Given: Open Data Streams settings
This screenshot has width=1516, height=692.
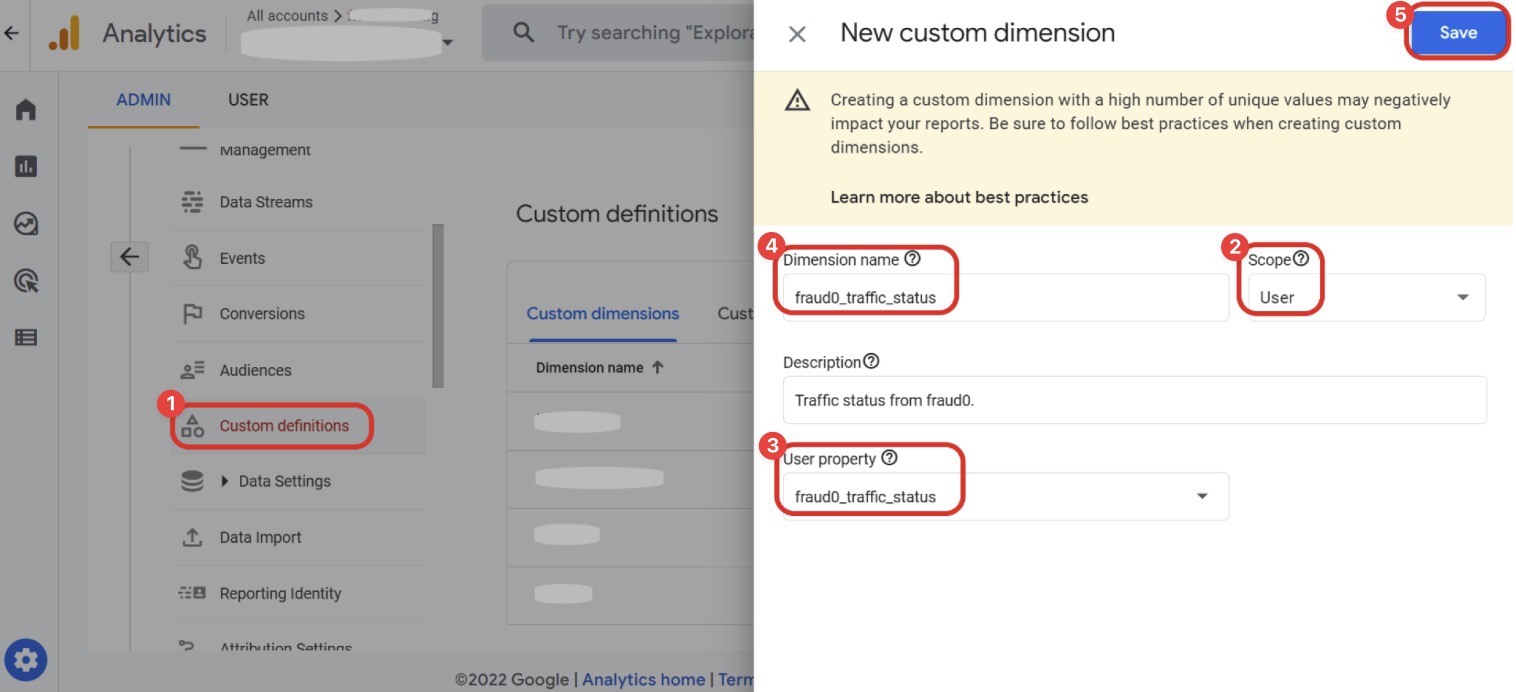Looking at the screenshot, I should click(265, 201).
